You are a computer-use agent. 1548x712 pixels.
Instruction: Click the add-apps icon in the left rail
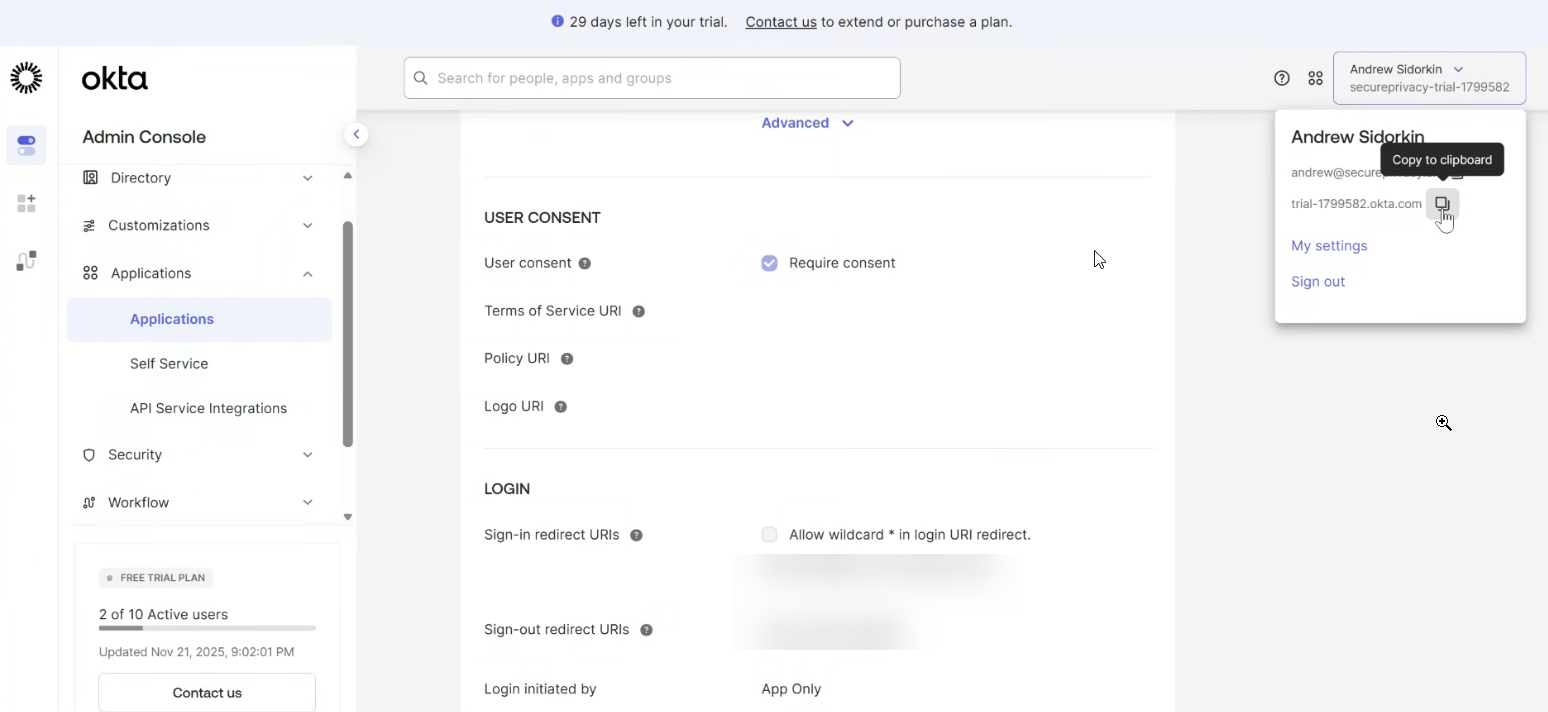pos(26,203)
